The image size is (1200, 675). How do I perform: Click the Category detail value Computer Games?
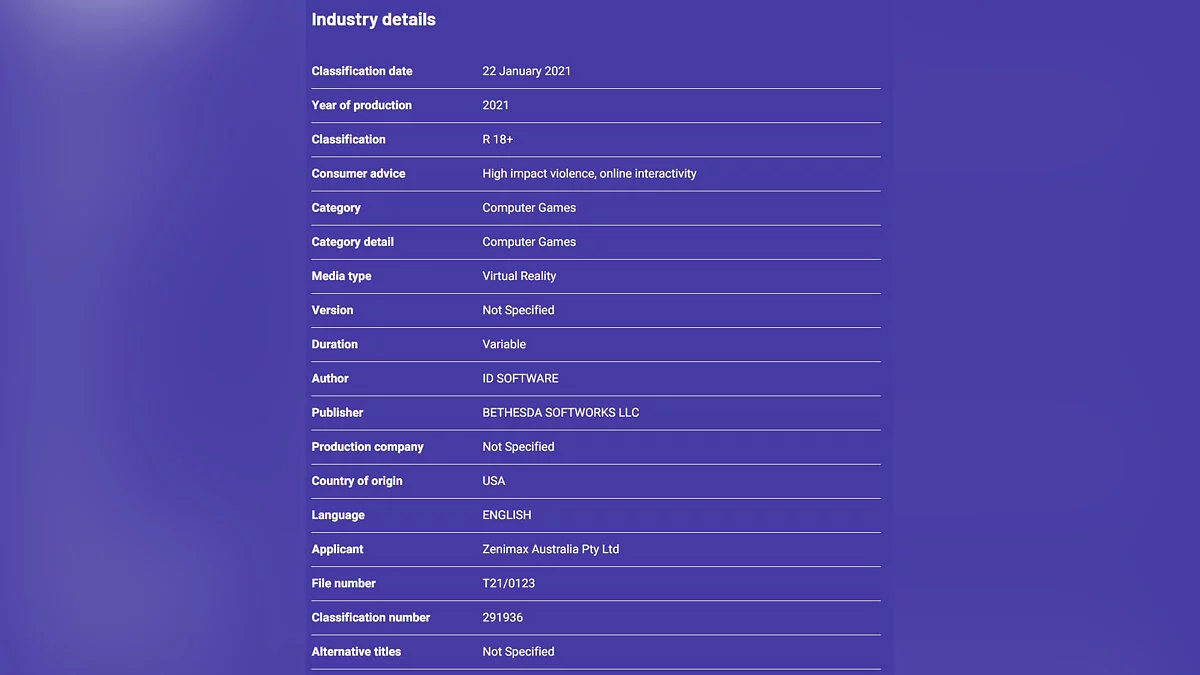click(x=529, y=242)
